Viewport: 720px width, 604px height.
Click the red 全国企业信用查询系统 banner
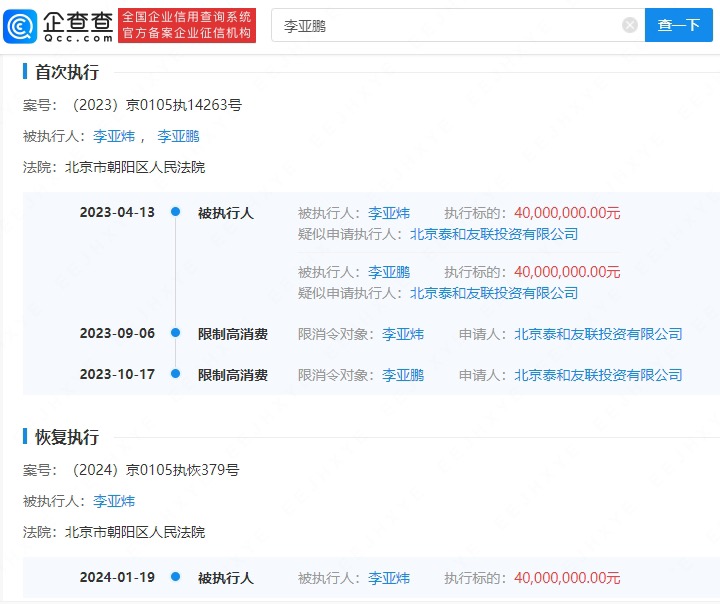pyautogui.click(x=187, y=25)
